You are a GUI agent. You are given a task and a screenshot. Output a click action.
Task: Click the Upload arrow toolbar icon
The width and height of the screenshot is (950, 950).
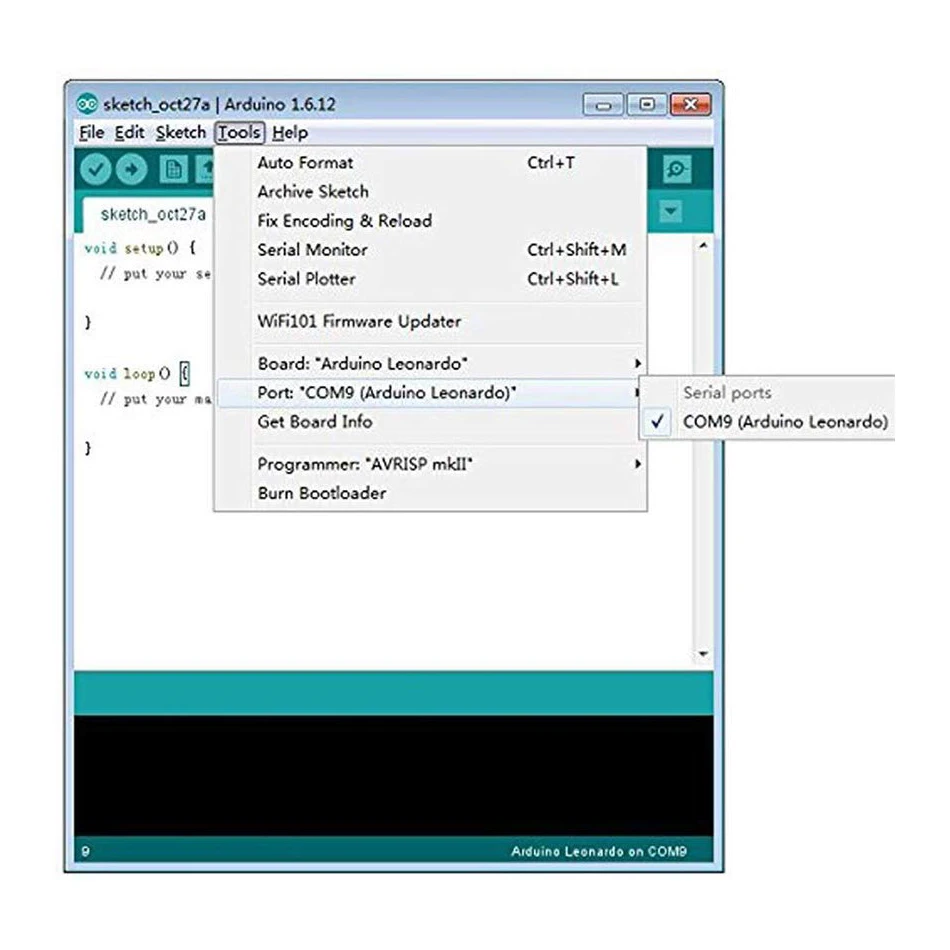click(x=131, y=169)
